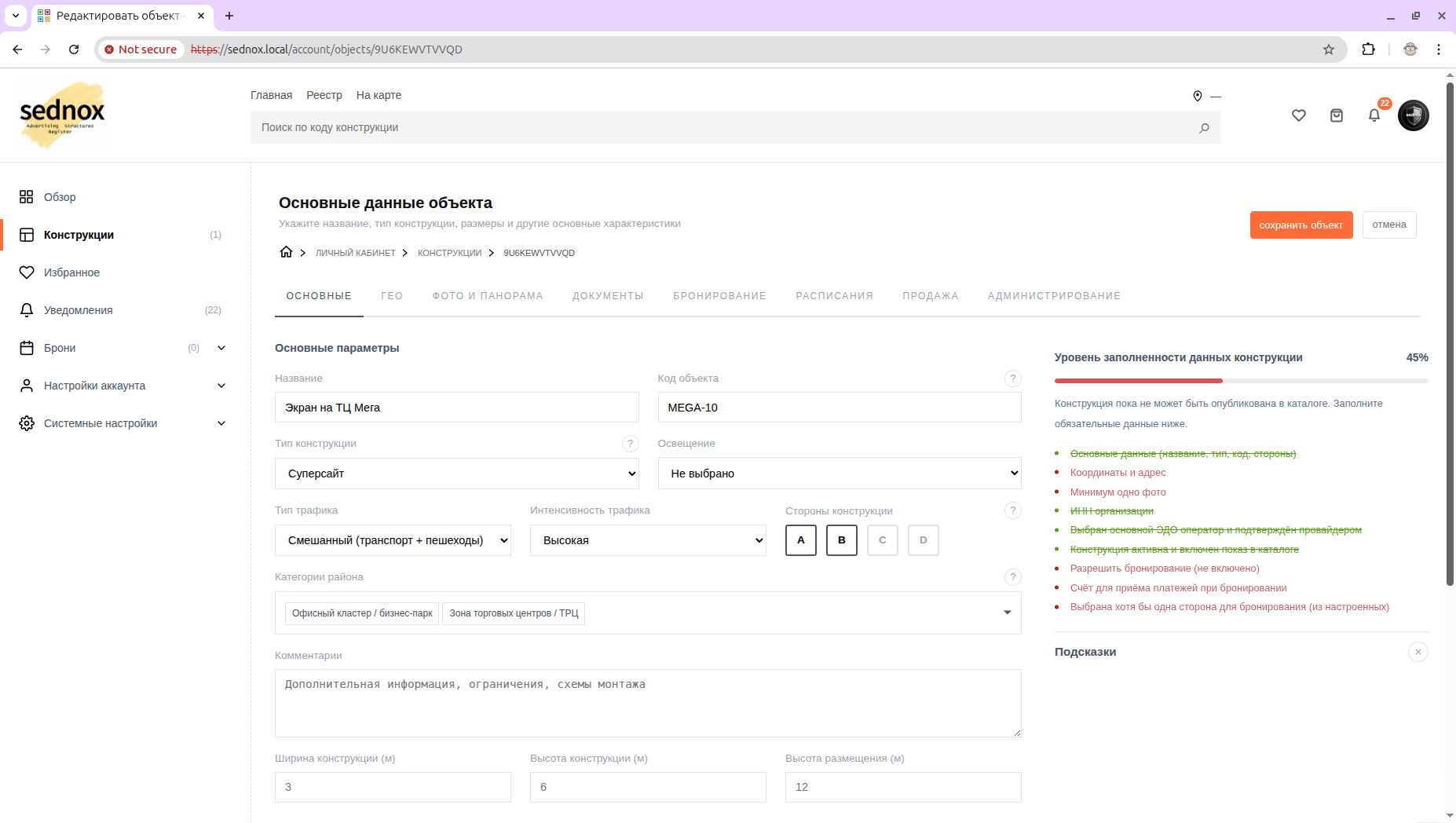
Task: Click the Уведомления bell icon in sidebar
Action: coord(27,310)
